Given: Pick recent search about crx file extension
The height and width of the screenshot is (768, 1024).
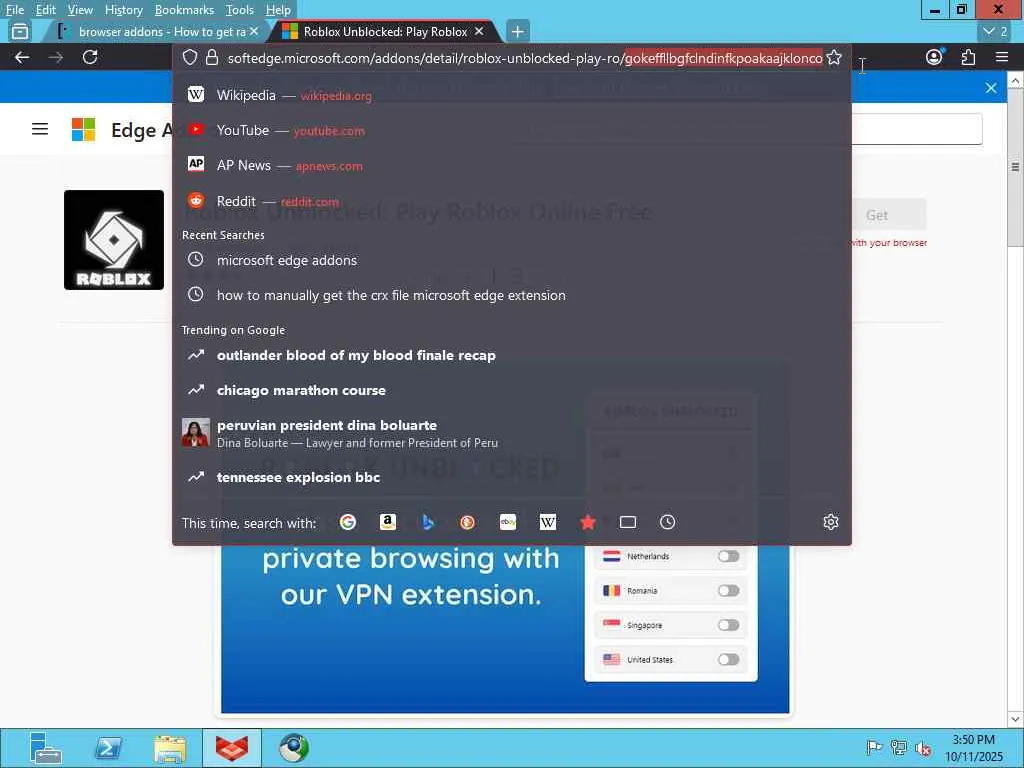Looking at the screenshot, I should point(511,295).
